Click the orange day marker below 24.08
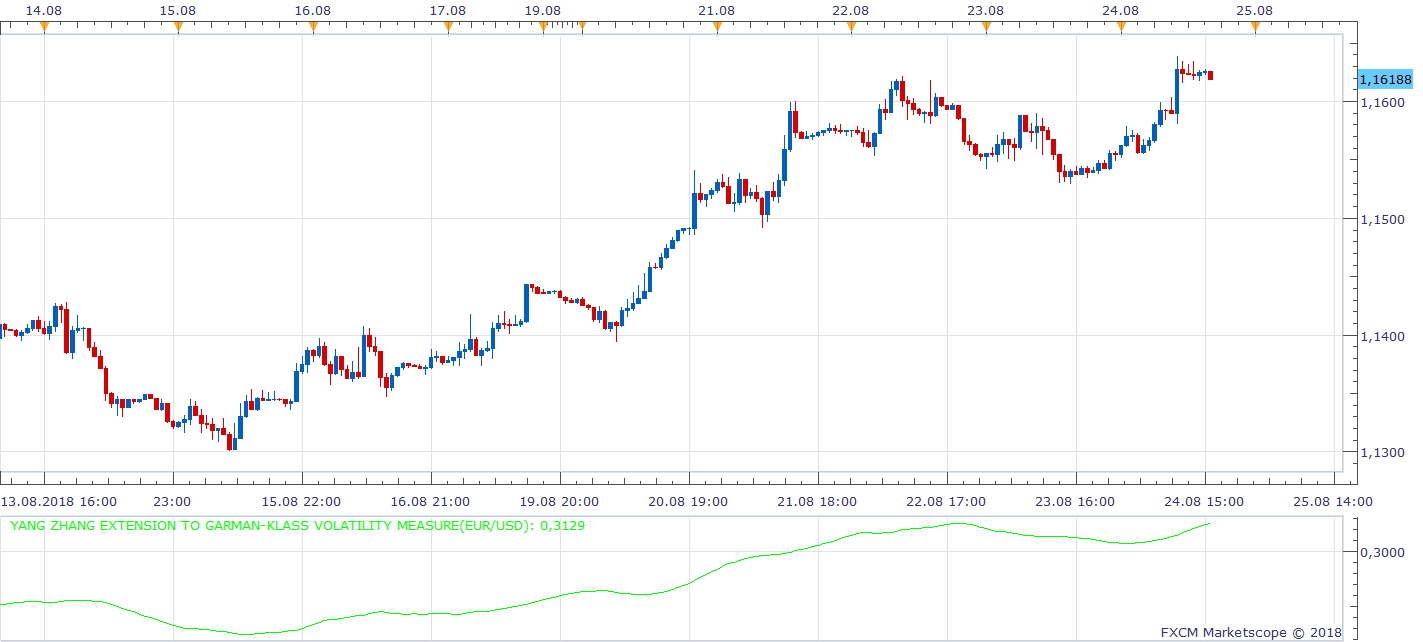Screen dimensions: 1423x642 (1121, 27)
